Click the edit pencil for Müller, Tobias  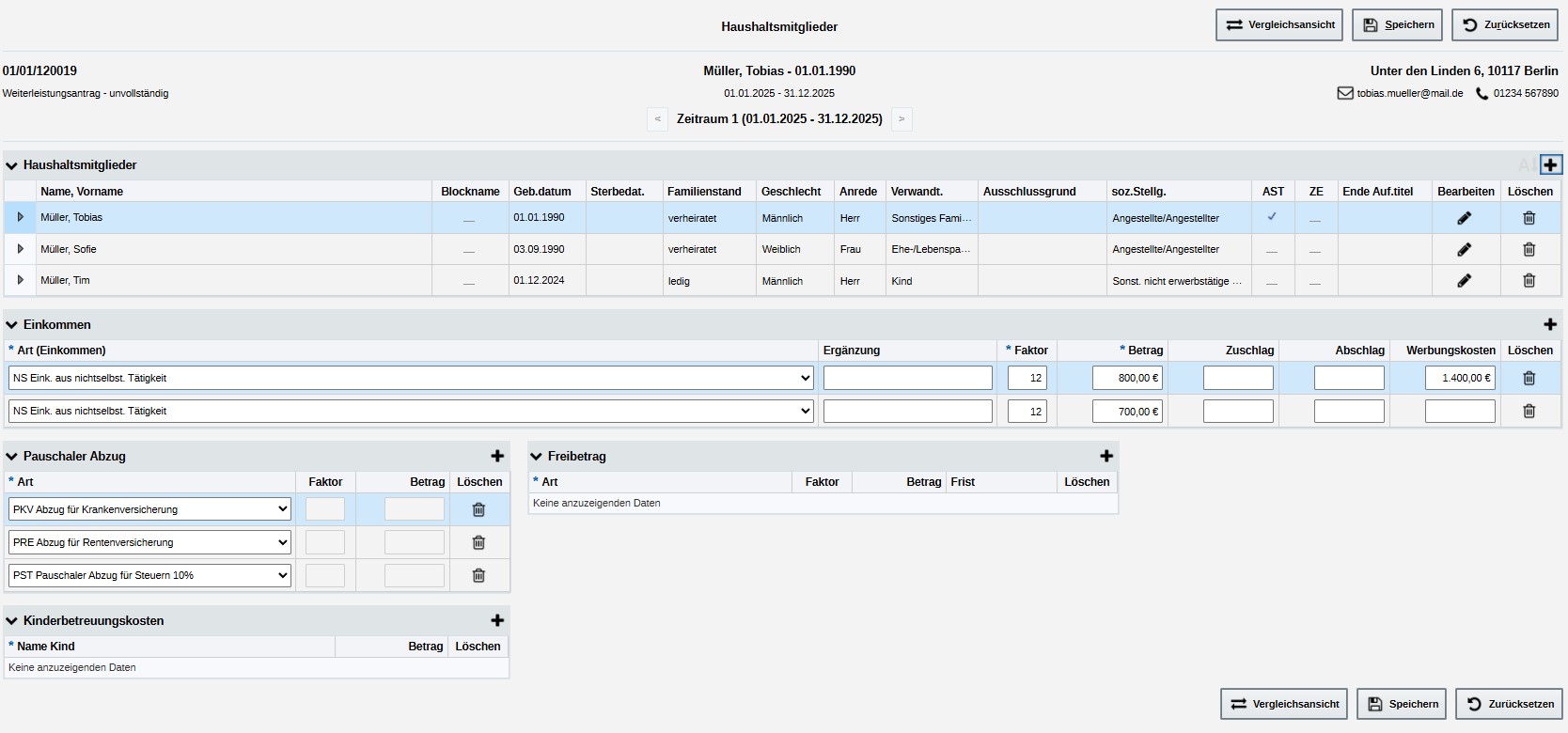point(1464,218)
